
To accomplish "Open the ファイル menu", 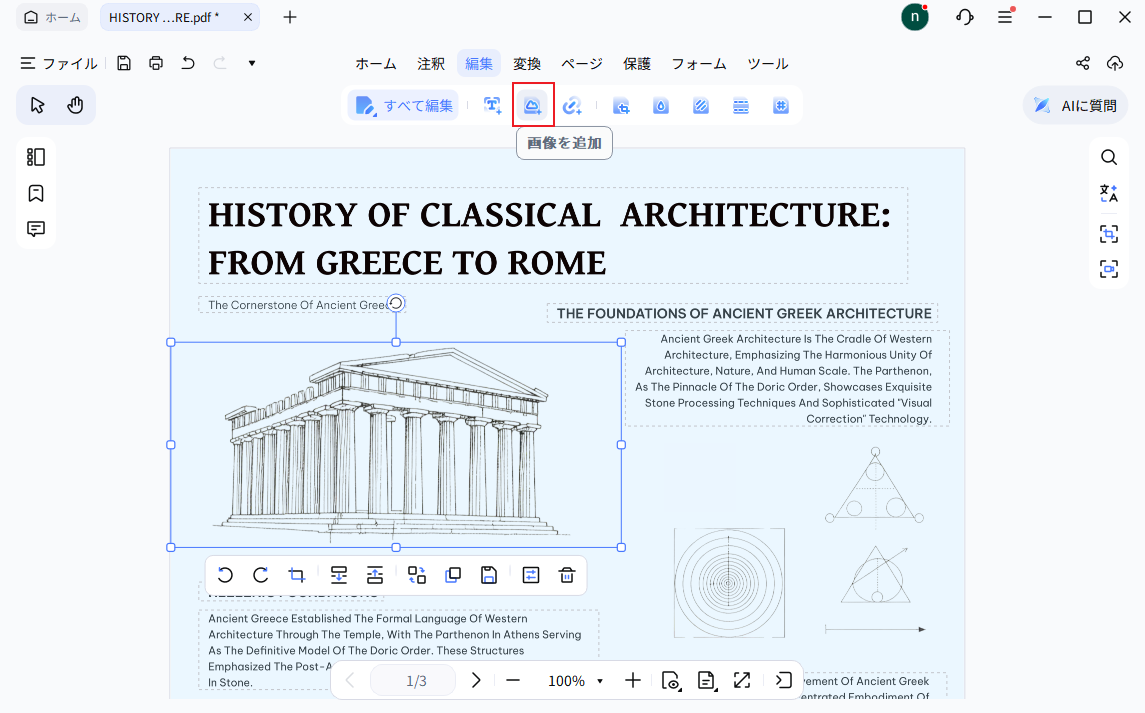I will [x=58, y=64].
